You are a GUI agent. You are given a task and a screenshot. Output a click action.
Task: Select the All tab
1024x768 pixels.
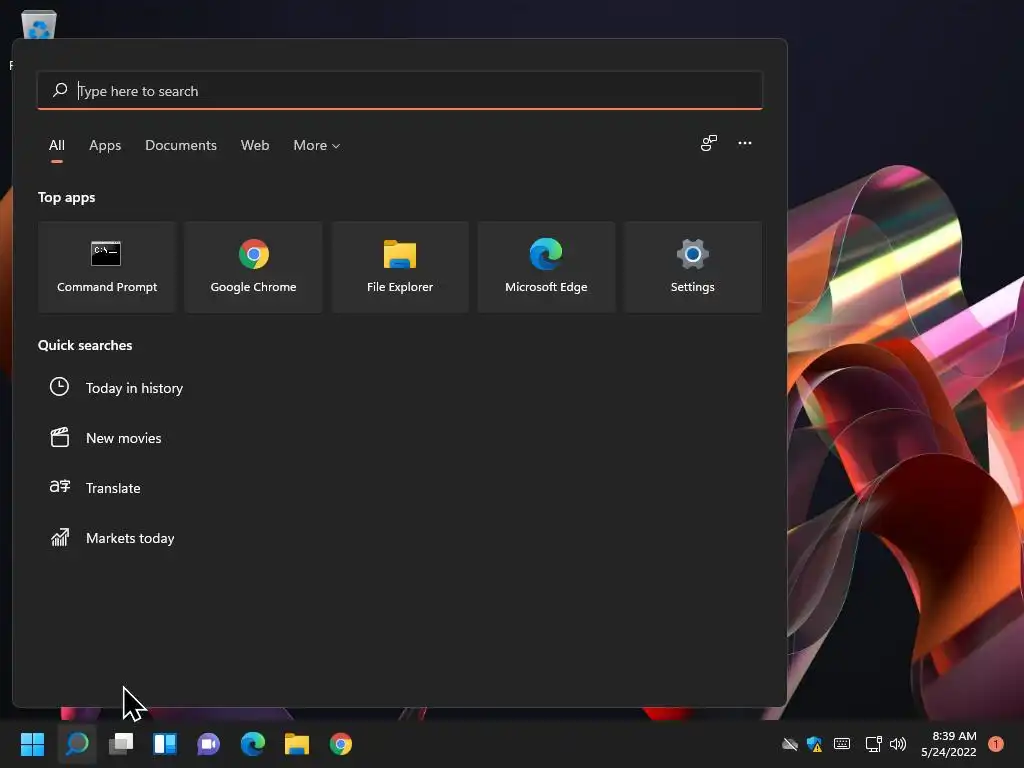[x=57, y=145]
